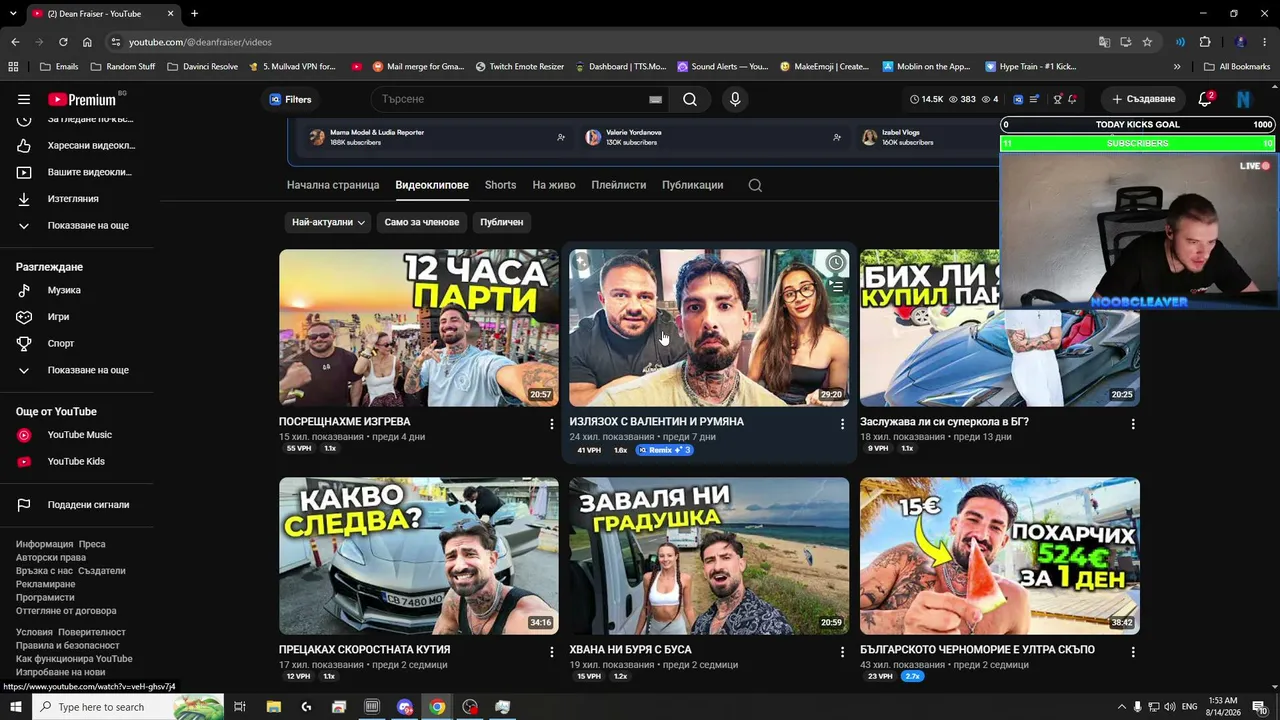Screen dimensions: 1280x720
Task: Search within the channel using magnifier icon
Action: point(755,185)
